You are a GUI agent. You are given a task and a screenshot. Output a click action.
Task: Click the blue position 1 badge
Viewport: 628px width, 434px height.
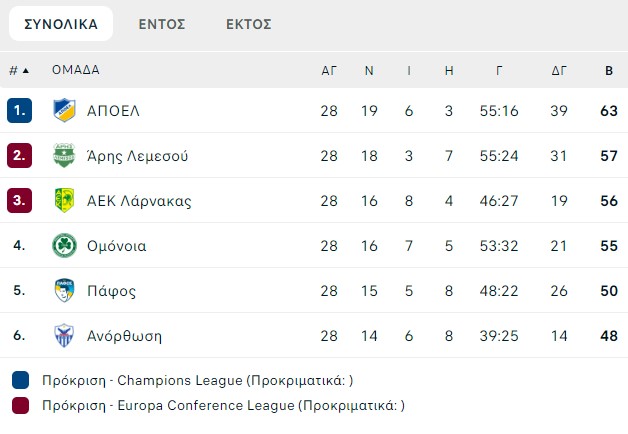[19, 110]
